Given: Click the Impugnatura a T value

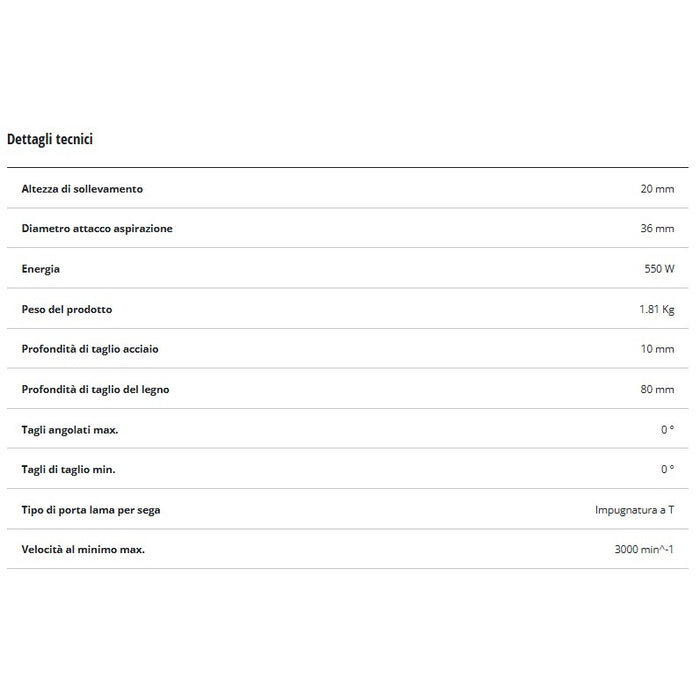Looking at the screenshot, I should [x=634, y=510].
